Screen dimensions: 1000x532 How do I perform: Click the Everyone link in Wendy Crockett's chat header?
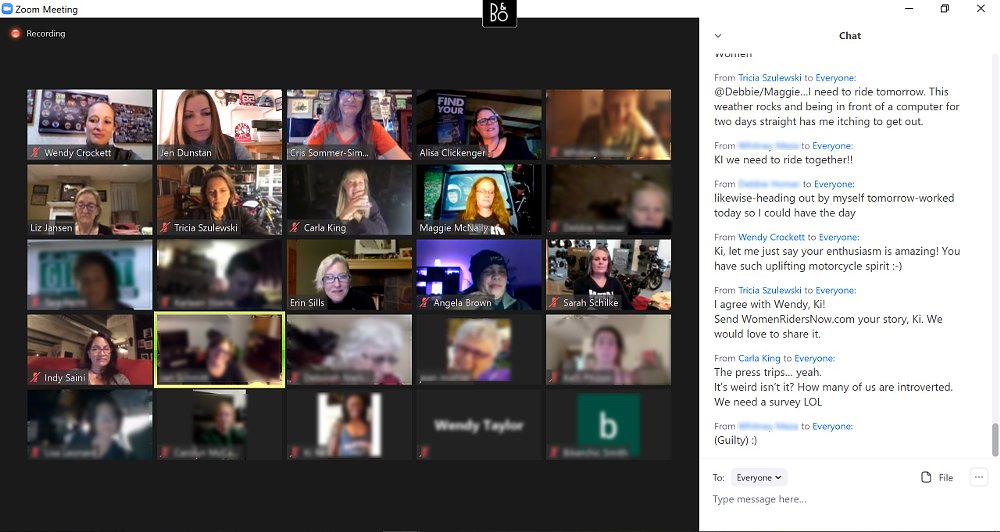pyautogui.click(x=839, y=237)
